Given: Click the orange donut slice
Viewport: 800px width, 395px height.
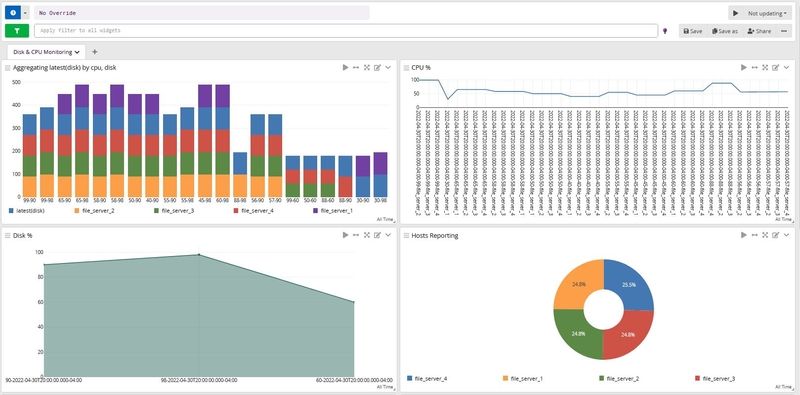Looking at the screenshot, I should coord(578,285).
